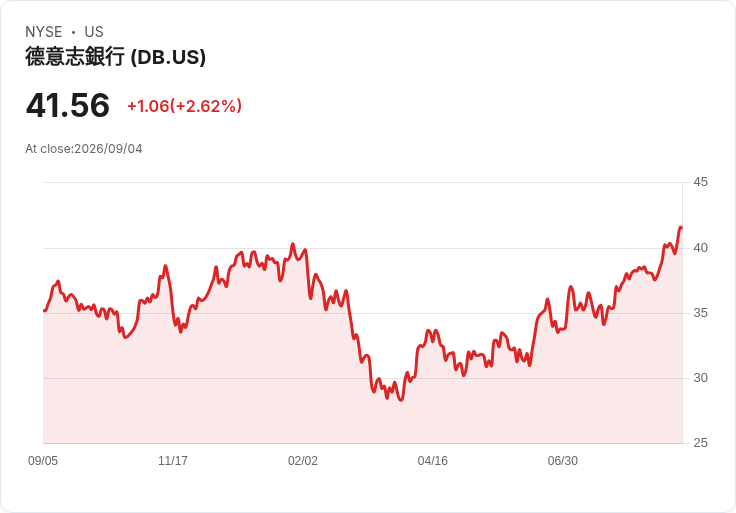Image resolution: width=736 pixels, height=513 pixels.
Task: Click the 11/17 date label on x-axis
Action: 173,461
